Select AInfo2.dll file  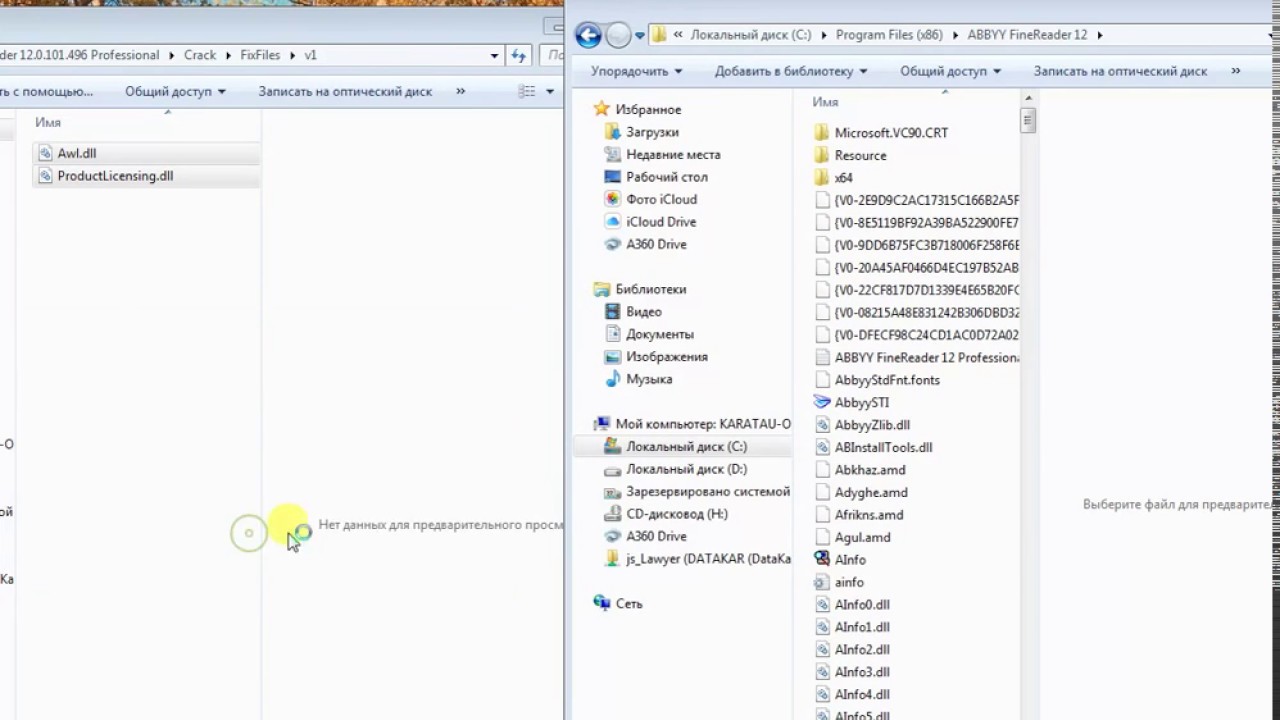tap(862, 649)
